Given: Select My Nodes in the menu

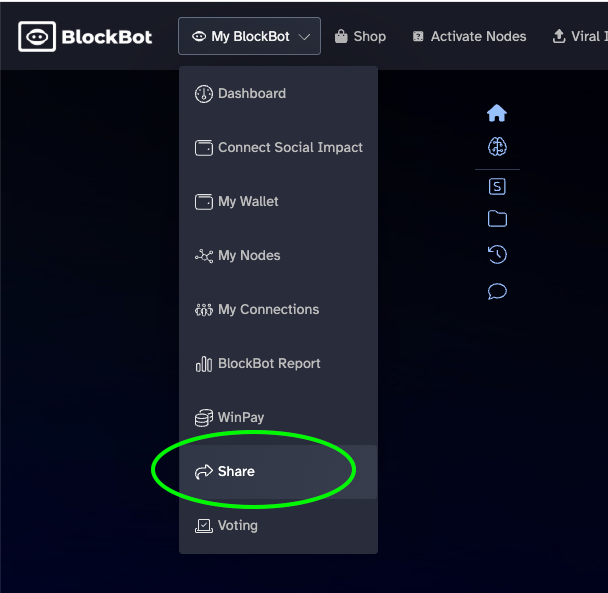Looking at the screenshot, I should pos(278,256).
